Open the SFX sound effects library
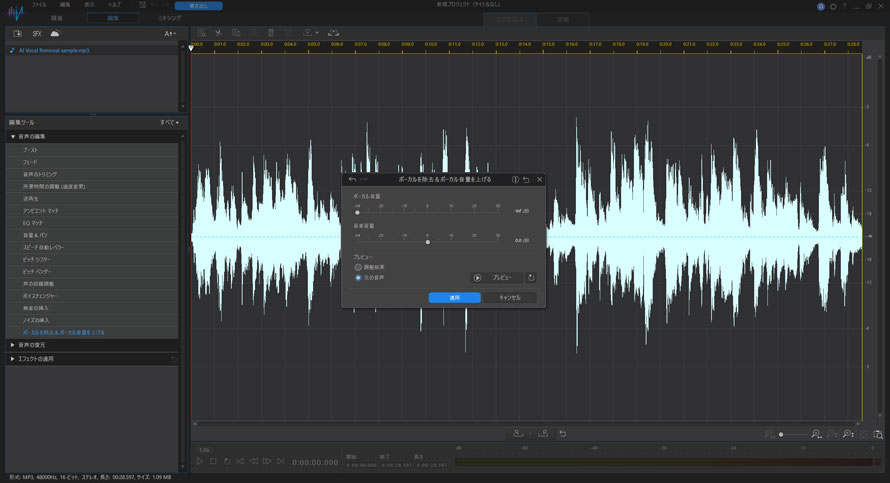The height and width of the screenshot is (483, 890). tap(36, 33)
